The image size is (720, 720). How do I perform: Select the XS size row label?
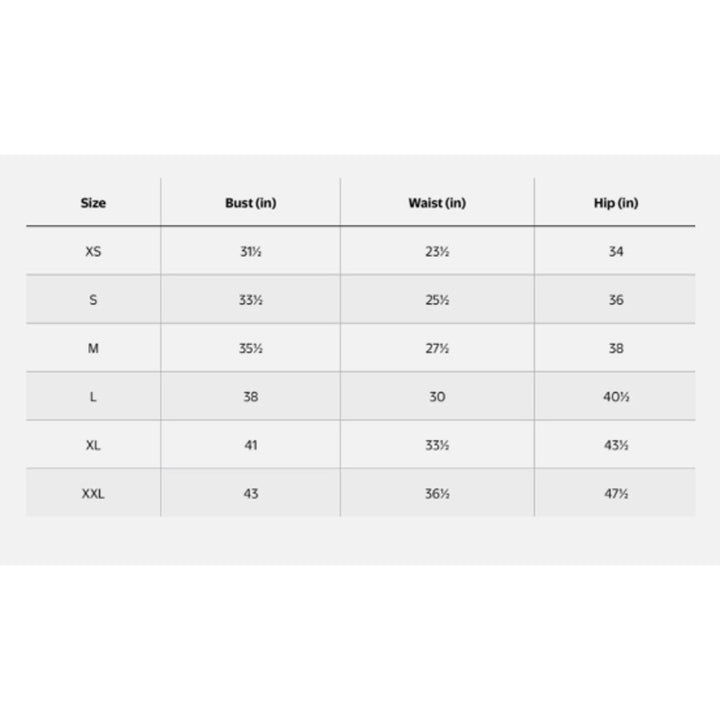[93, 252]
